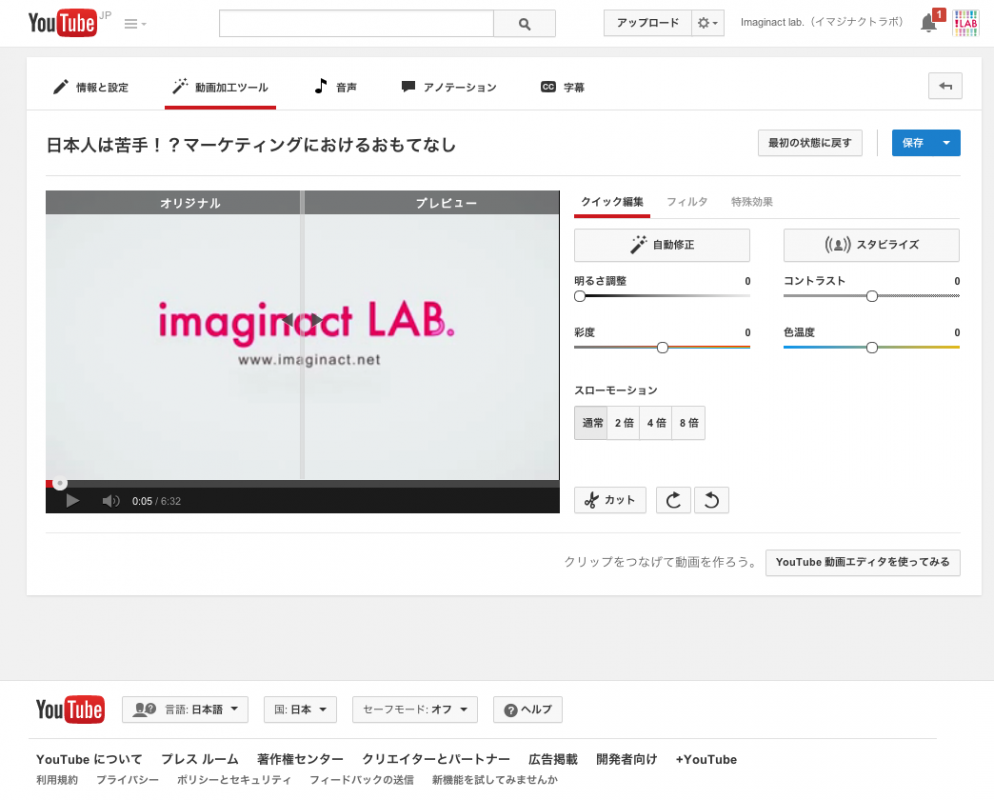The height and width of the screenshot is (800, 994).
Task: Click 最初の状態に戻す revert button
Action: (x=810, y=143)
